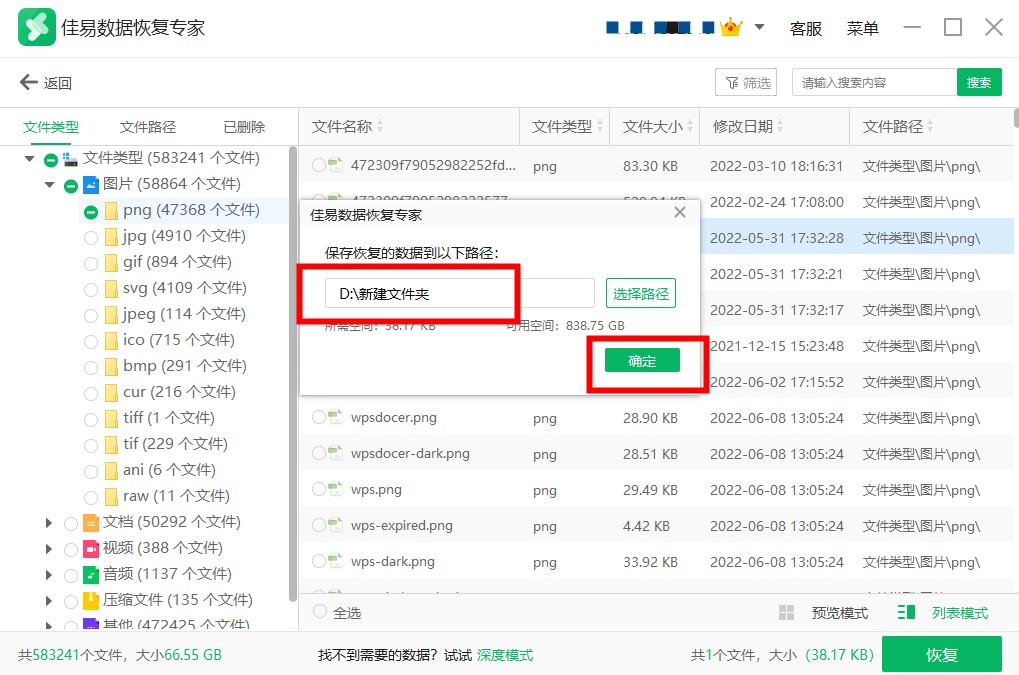1019x675 pixels.
Task: Click the green 搜索 button
Action: (x=979, y=83)
